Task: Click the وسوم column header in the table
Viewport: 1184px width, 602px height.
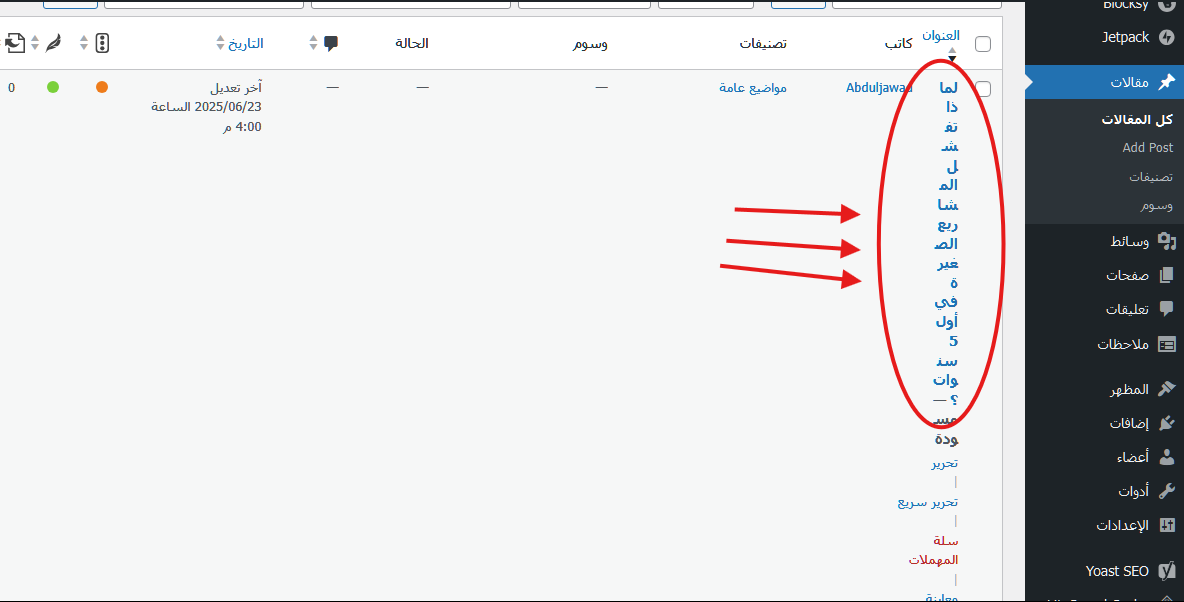Action: click(590, 44)
